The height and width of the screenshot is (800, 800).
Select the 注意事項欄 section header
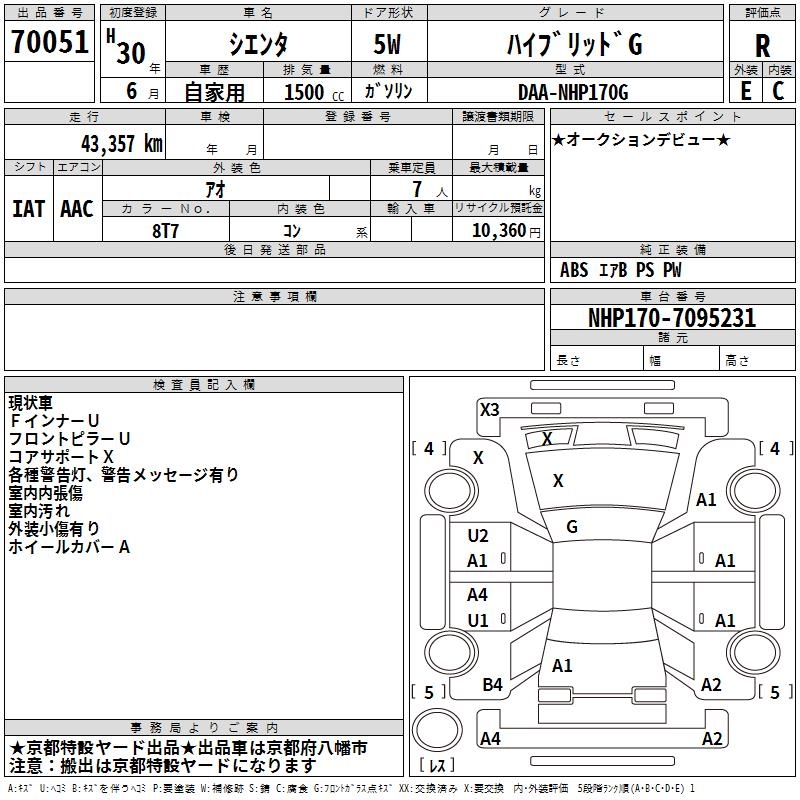tap(274, 296)
